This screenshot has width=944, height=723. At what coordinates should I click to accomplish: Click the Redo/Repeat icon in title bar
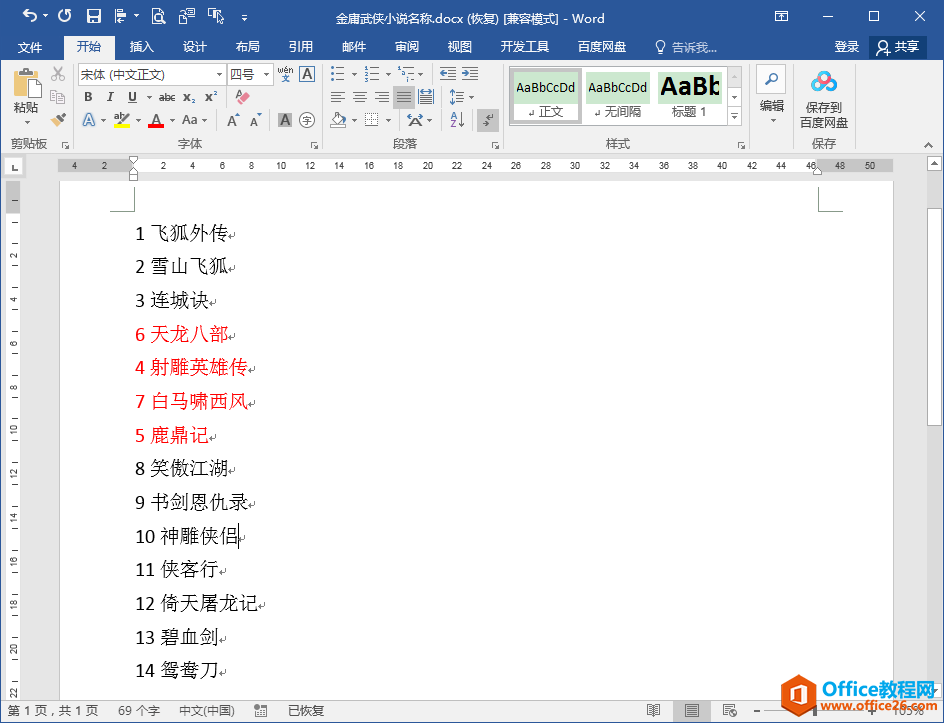point(64,16)
